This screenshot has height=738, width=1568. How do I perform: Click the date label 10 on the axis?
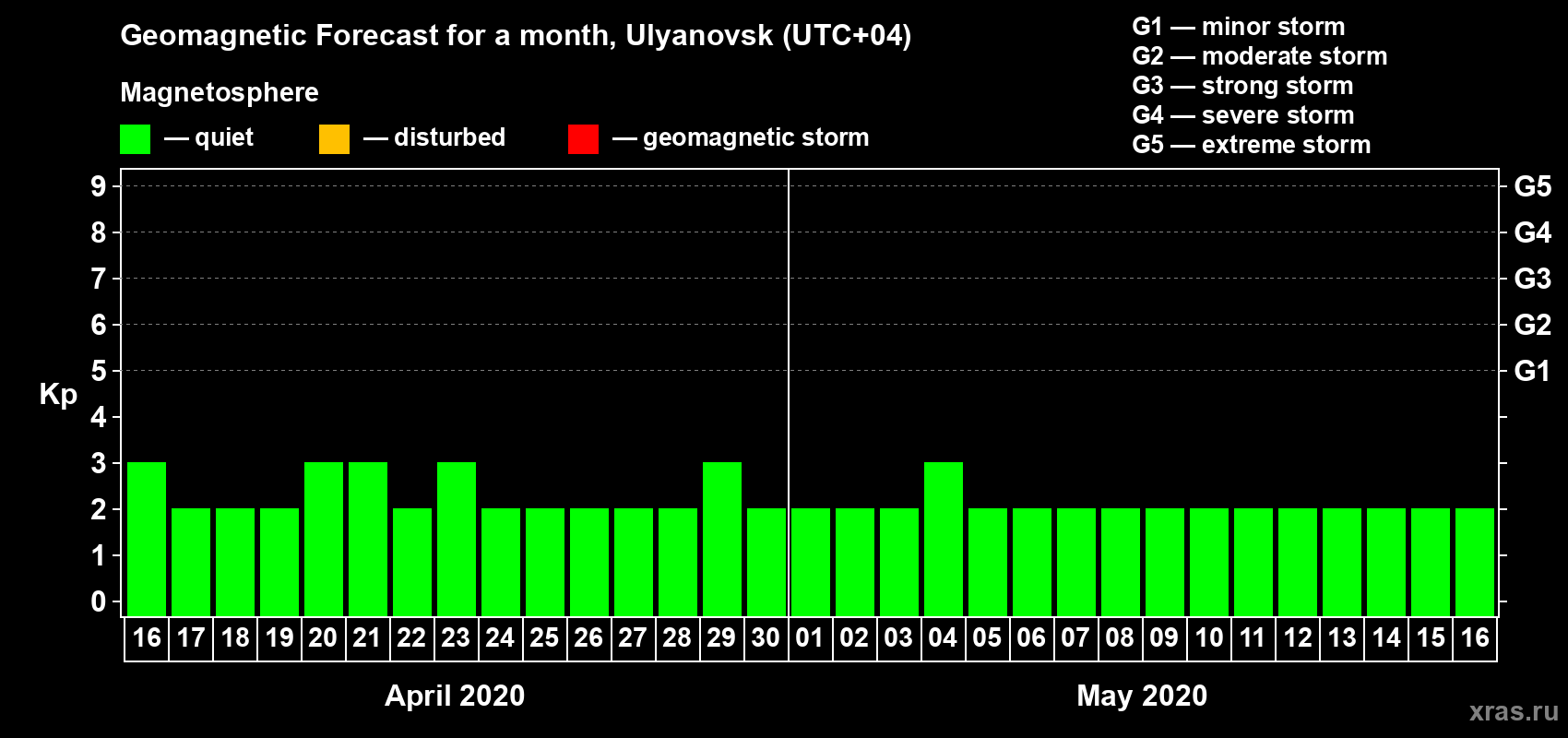[x=1208, y=637]
